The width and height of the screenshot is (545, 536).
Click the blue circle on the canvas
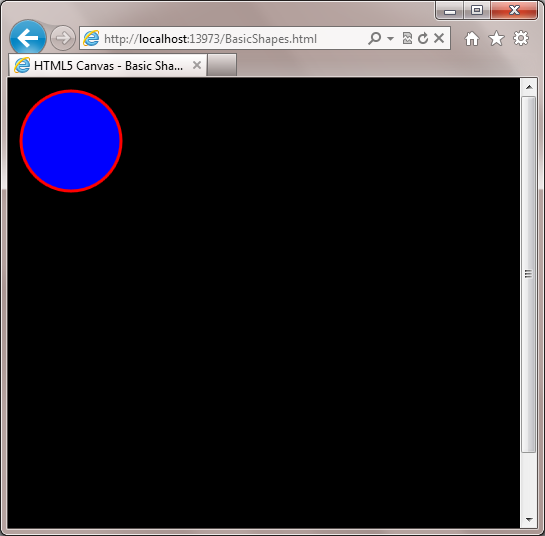(x=71, y=141)
